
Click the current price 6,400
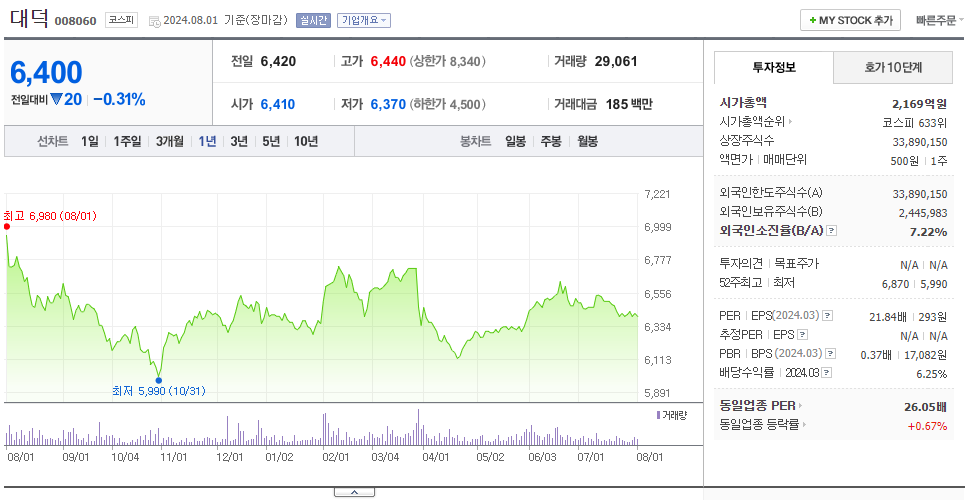[46, 73]
